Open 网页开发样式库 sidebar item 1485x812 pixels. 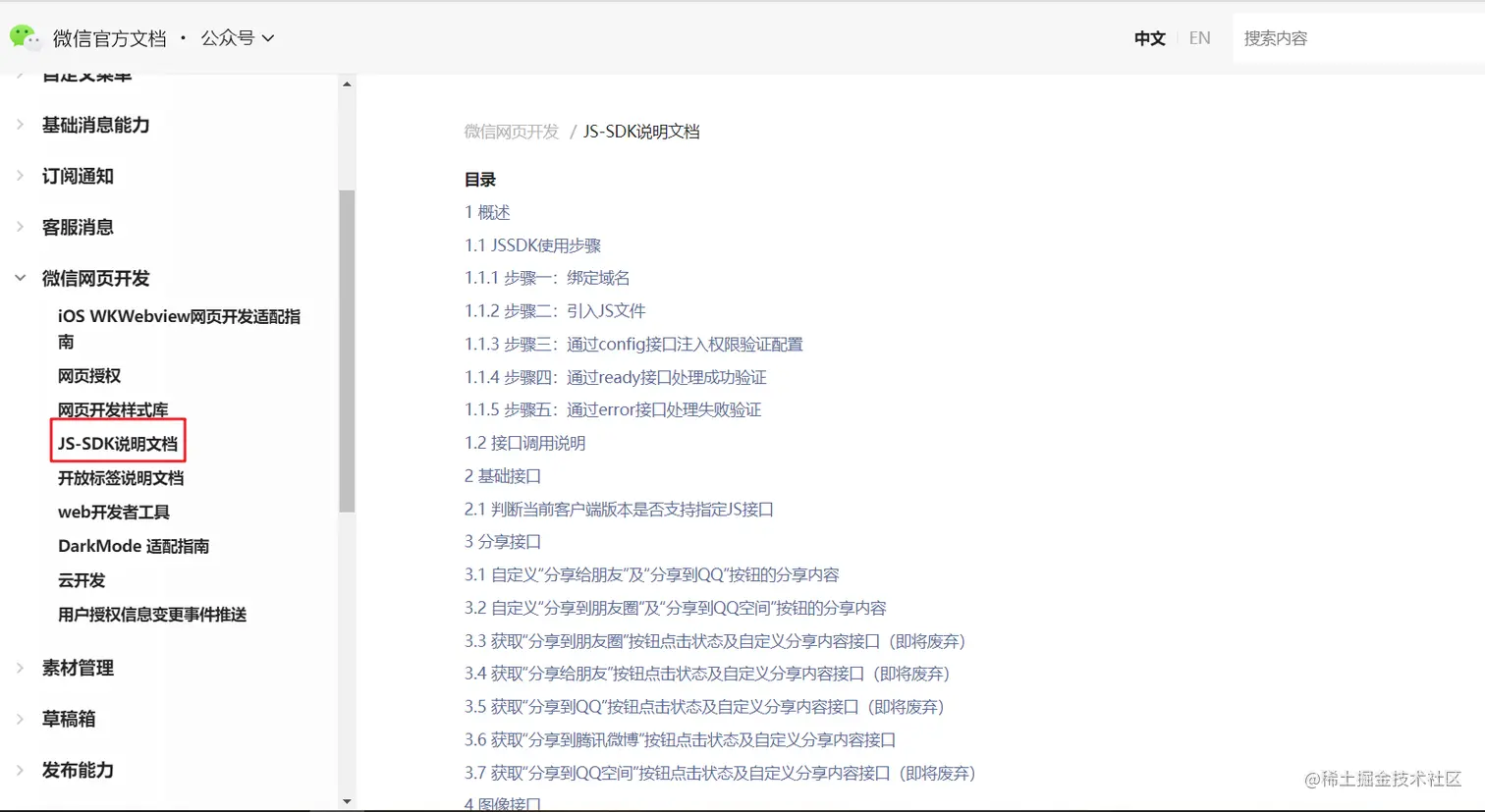point(113,409)
